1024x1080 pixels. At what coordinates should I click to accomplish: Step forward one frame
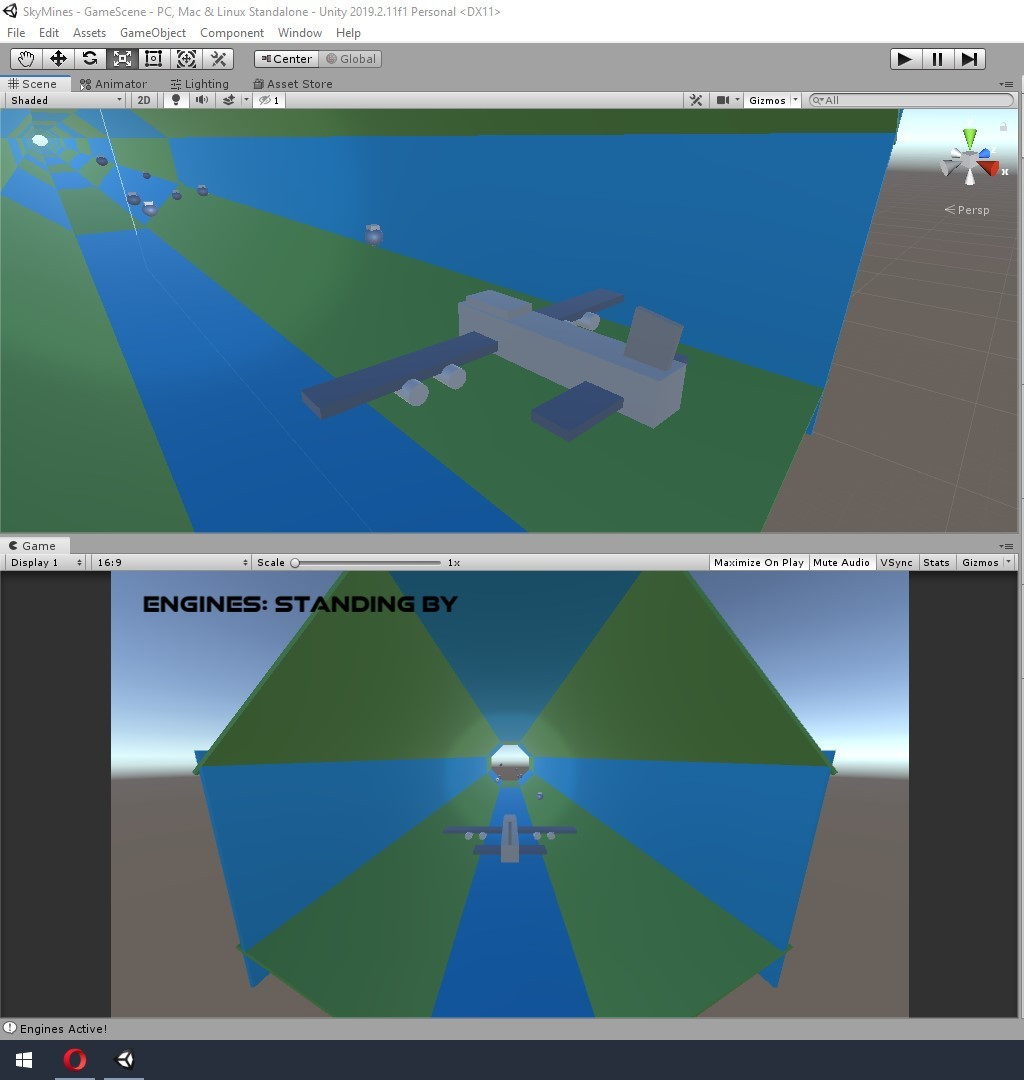point(970,59)
